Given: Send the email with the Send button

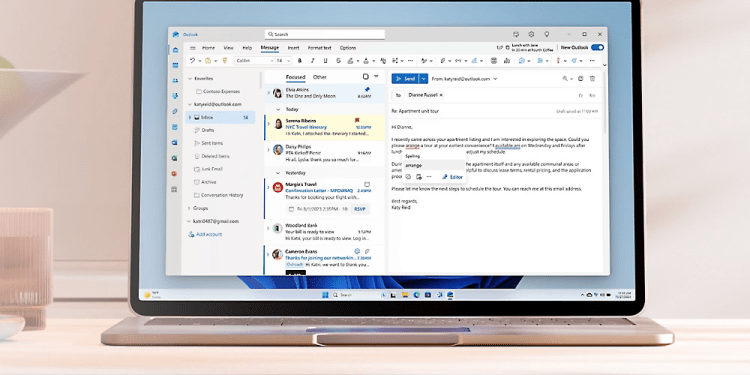Looking at the screenshot, I should click(405, 79).
